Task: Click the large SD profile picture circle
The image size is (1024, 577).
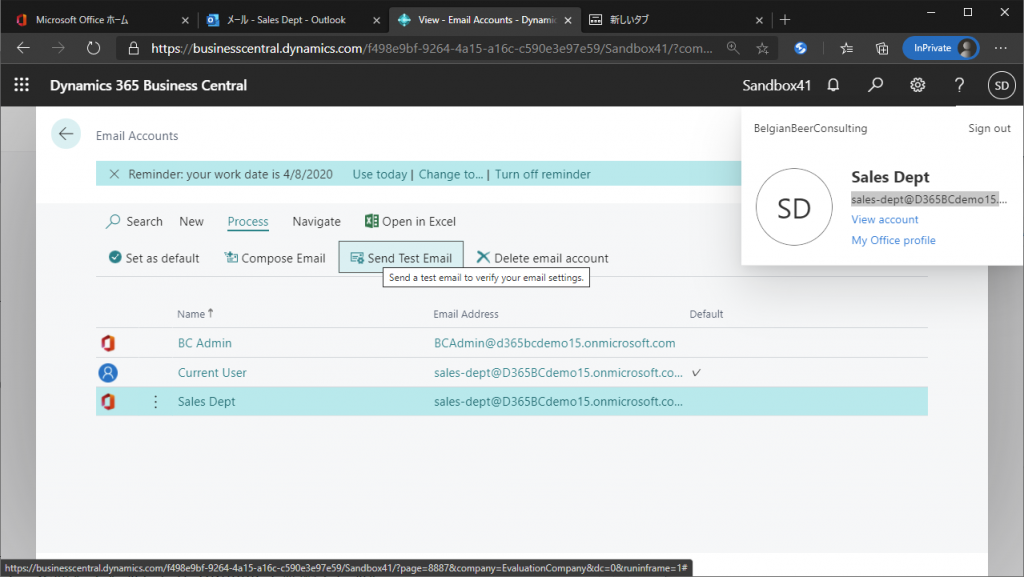Action: pyautogui.click(x=794, y=207)
